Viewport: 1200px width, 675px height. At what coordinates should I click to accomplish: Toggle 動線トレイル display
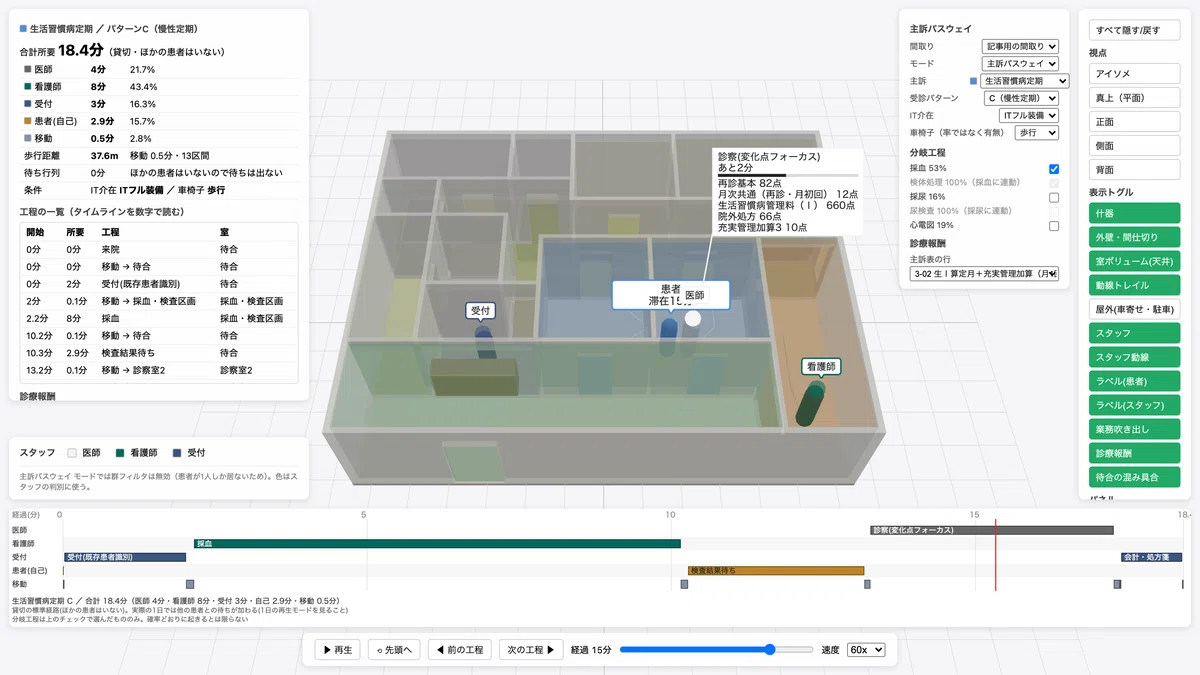tap(1134, 285)
